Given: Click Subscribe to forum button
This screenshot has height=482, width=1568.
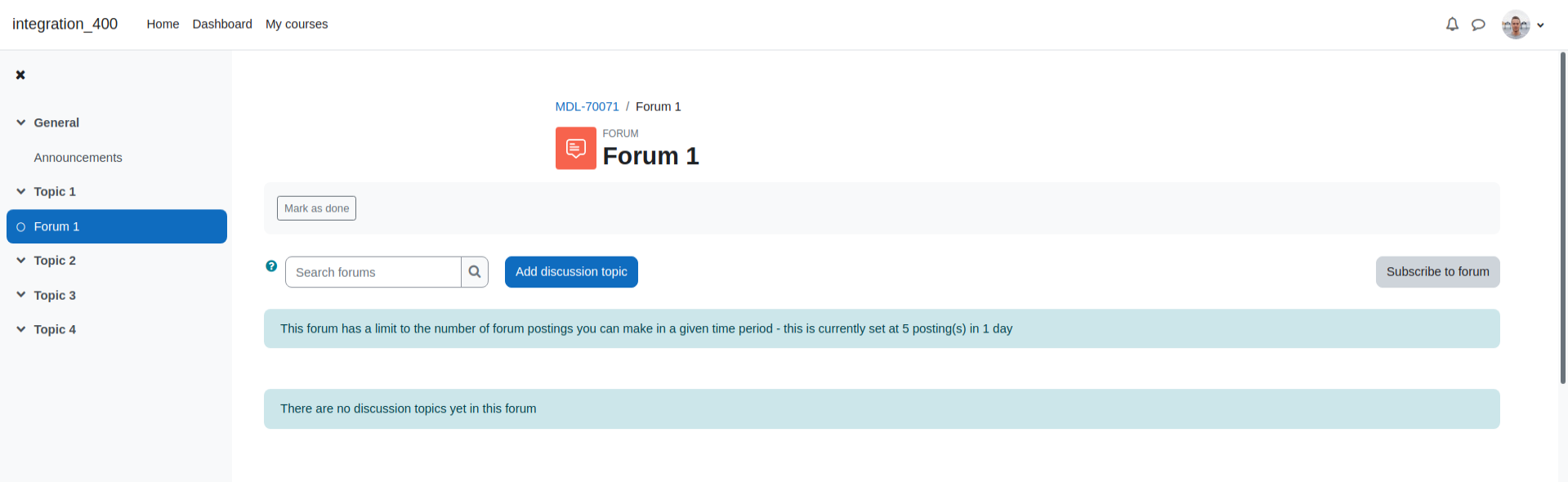Looking at the screenshot, I should click(x=1437, y=272).
